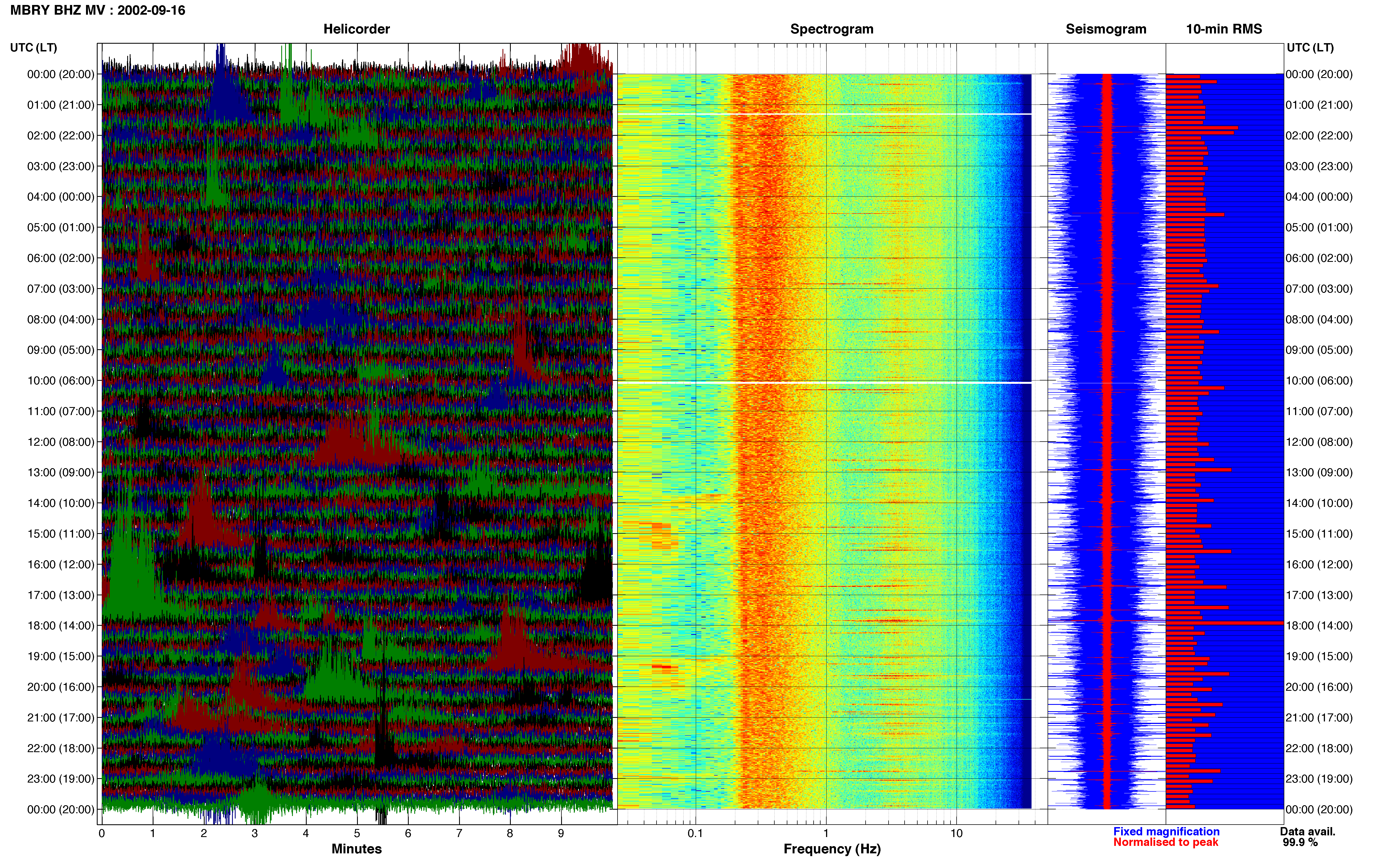Click the white data-gap line near 10:00 in spectrogram
Viewport: 1388px width, 868px height.
824,382
